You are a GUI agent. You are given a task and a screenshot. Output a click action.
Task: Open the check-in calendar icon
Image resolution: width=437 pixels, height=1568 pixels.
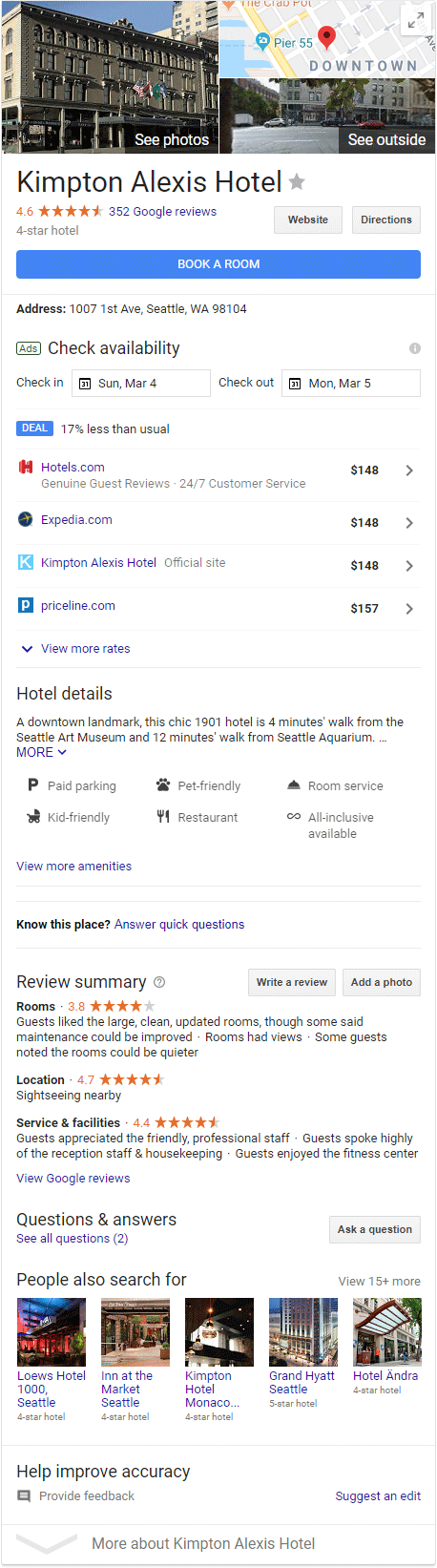click(85, 384)
